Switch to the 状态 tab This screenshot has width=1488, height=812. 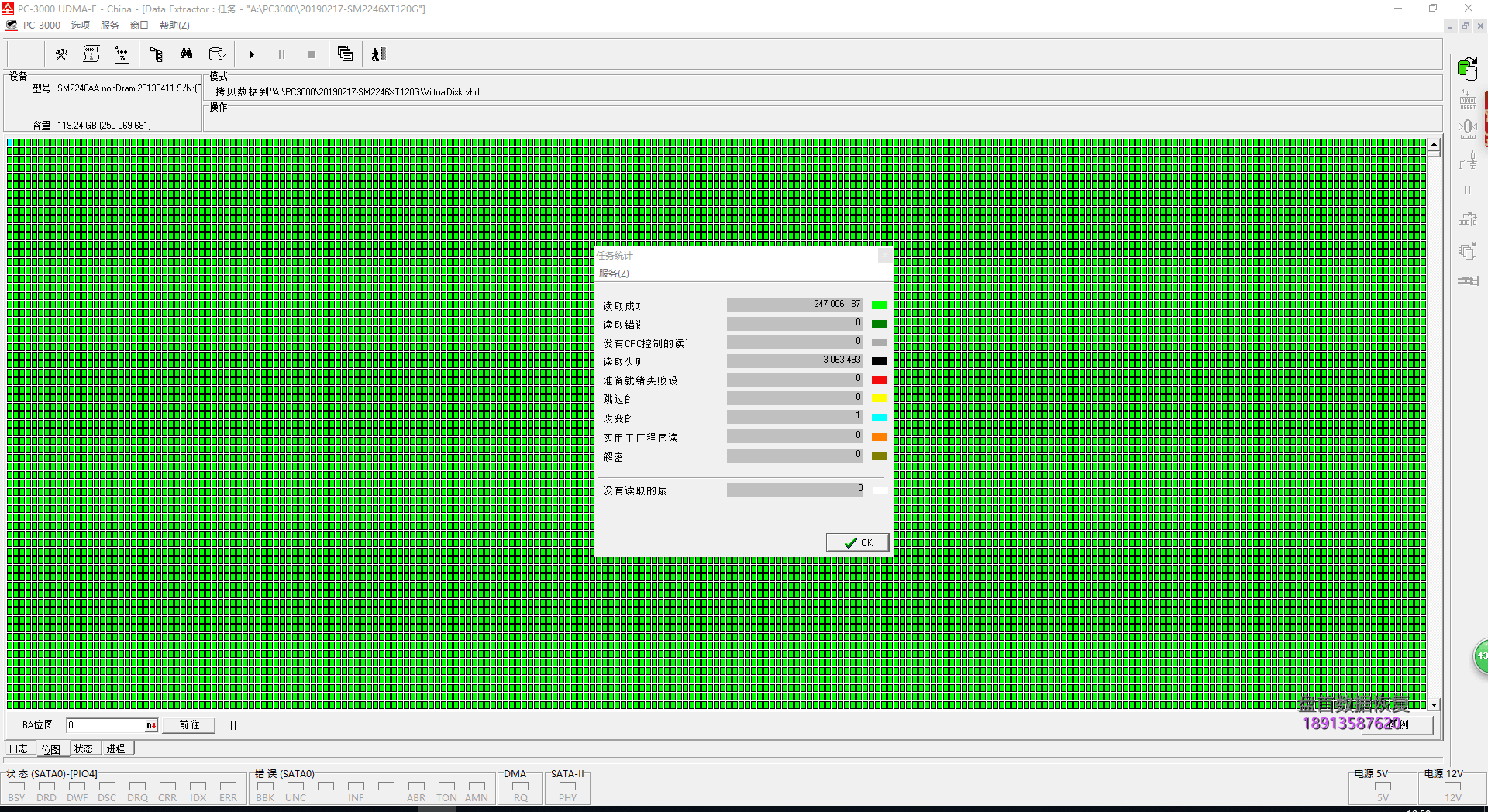point(84,748)
